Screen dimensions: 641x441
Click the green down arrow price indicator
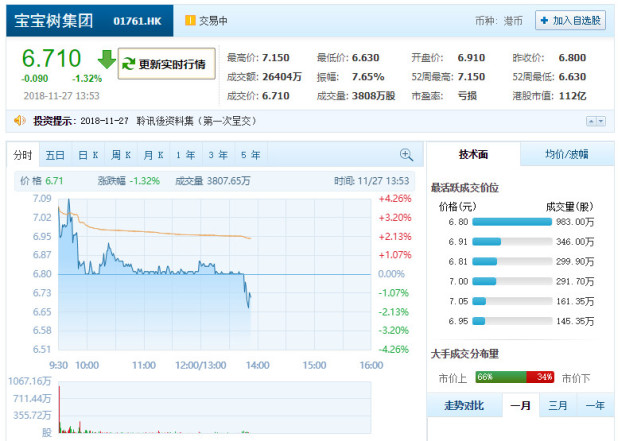click(x=107, y=60)
